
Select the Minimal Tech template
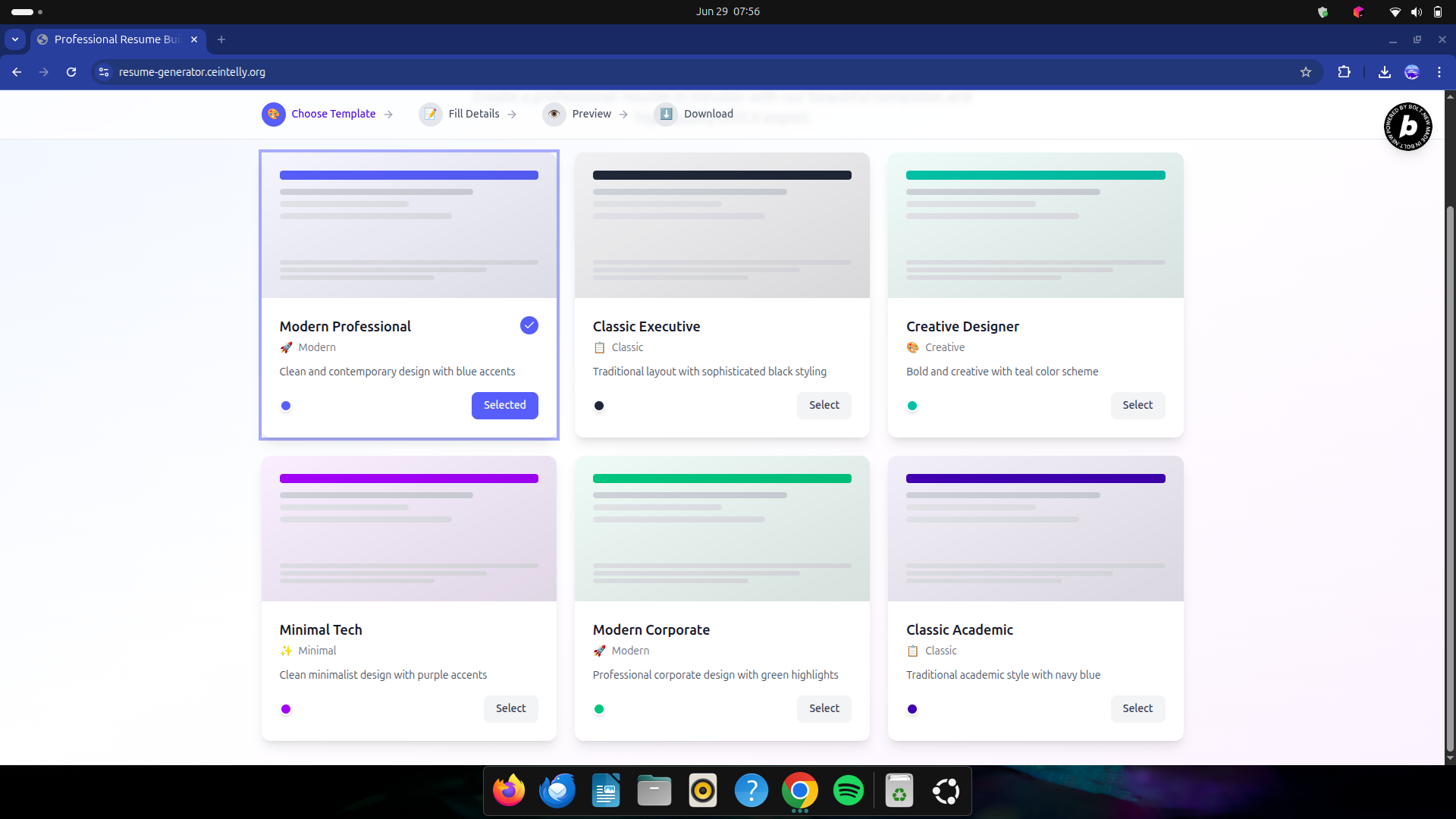[510, 708]
